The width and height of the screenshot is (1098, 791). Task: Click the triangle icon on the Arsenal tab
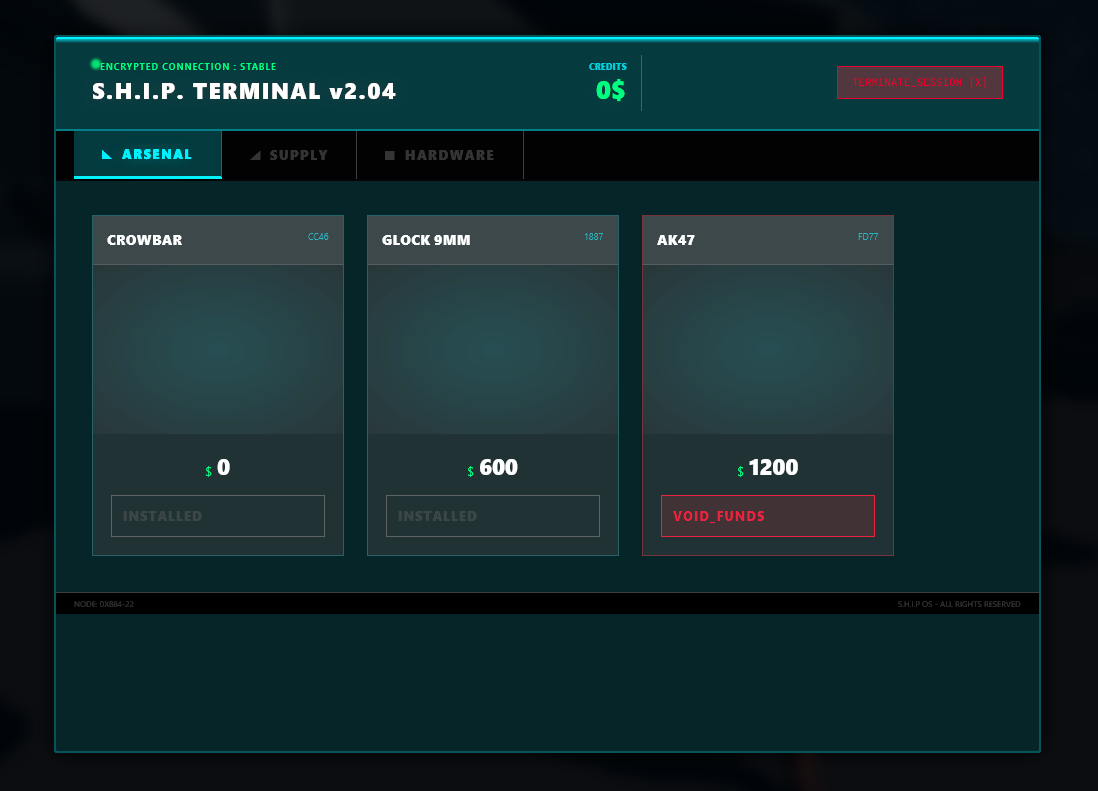(x=107, y=155)
